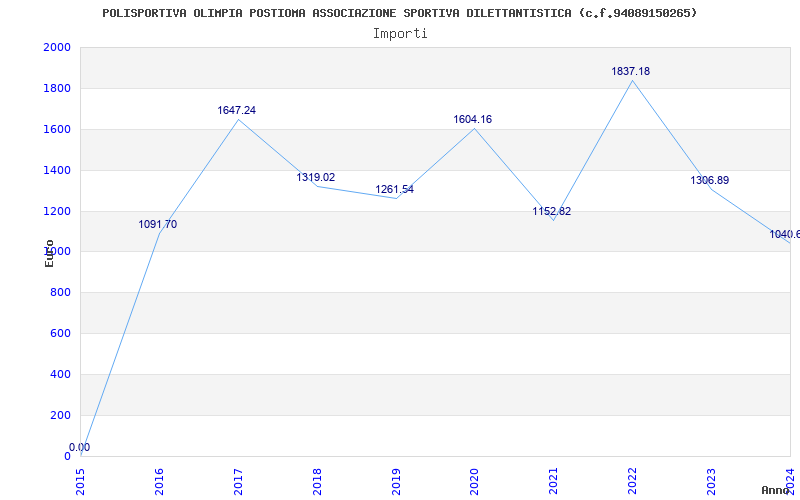Click the data label 1647.24
The width and height of the screenshot is (800, 500).
coord(237,110)
